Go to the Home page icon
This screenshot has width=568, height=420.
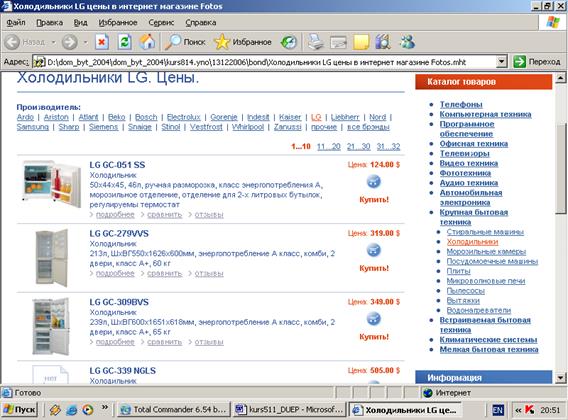tap(147, 42)
